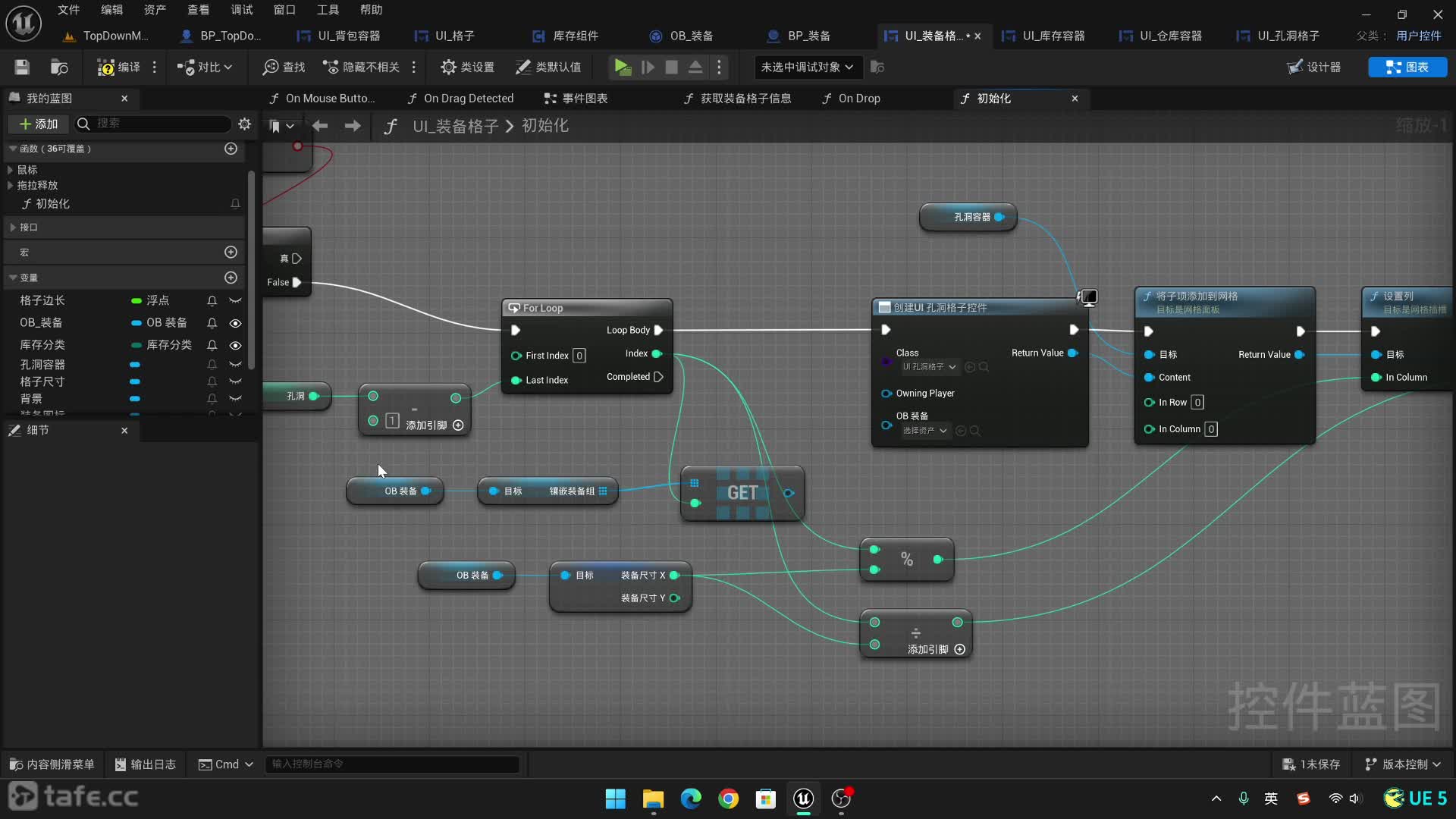The width and height of the screenshot is (1456, 819).
Task: Open 类默认值 class defaults
Action: tap(548, 67)
